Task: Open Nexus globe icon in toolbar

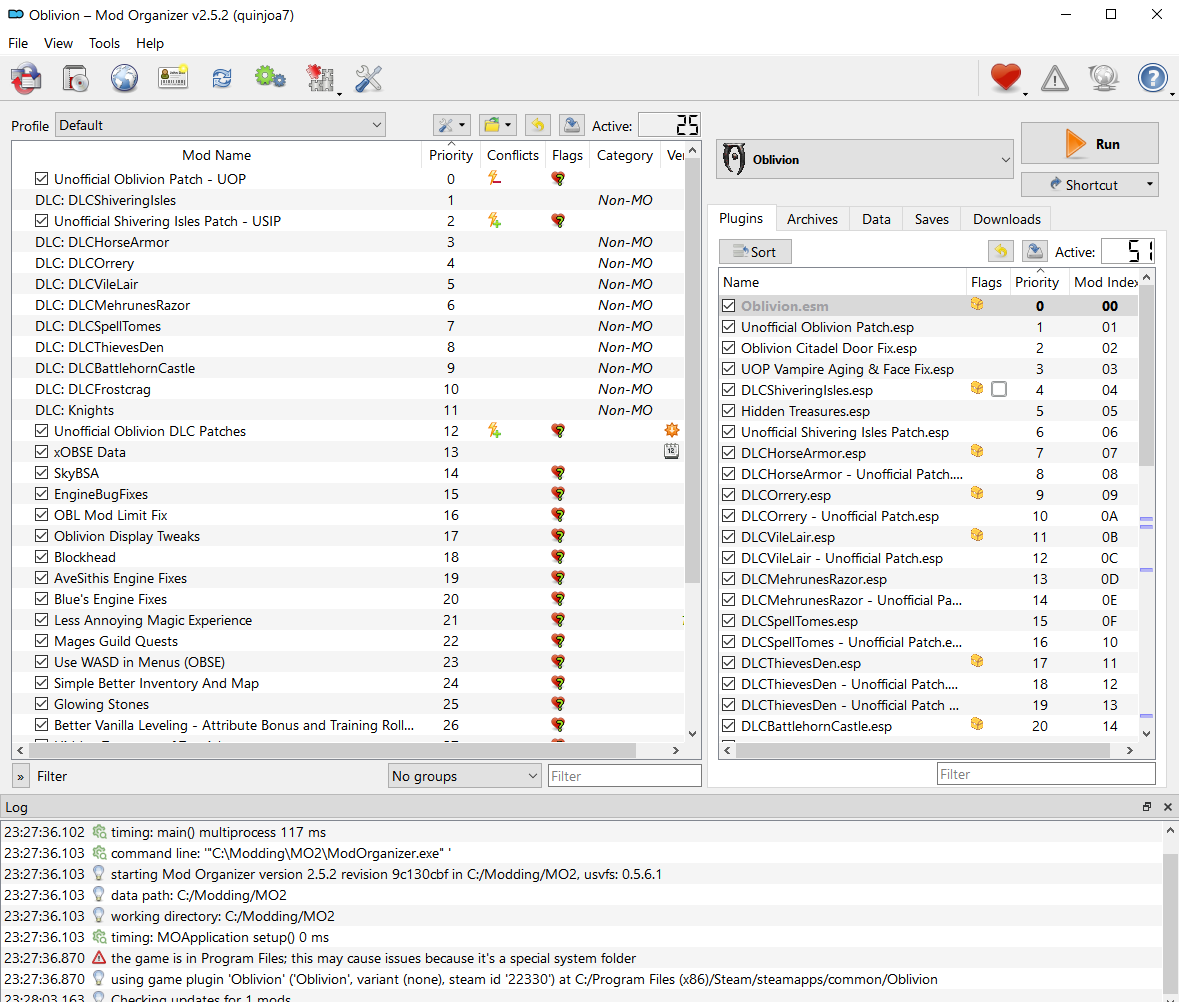Action: (x=124, y=78)
